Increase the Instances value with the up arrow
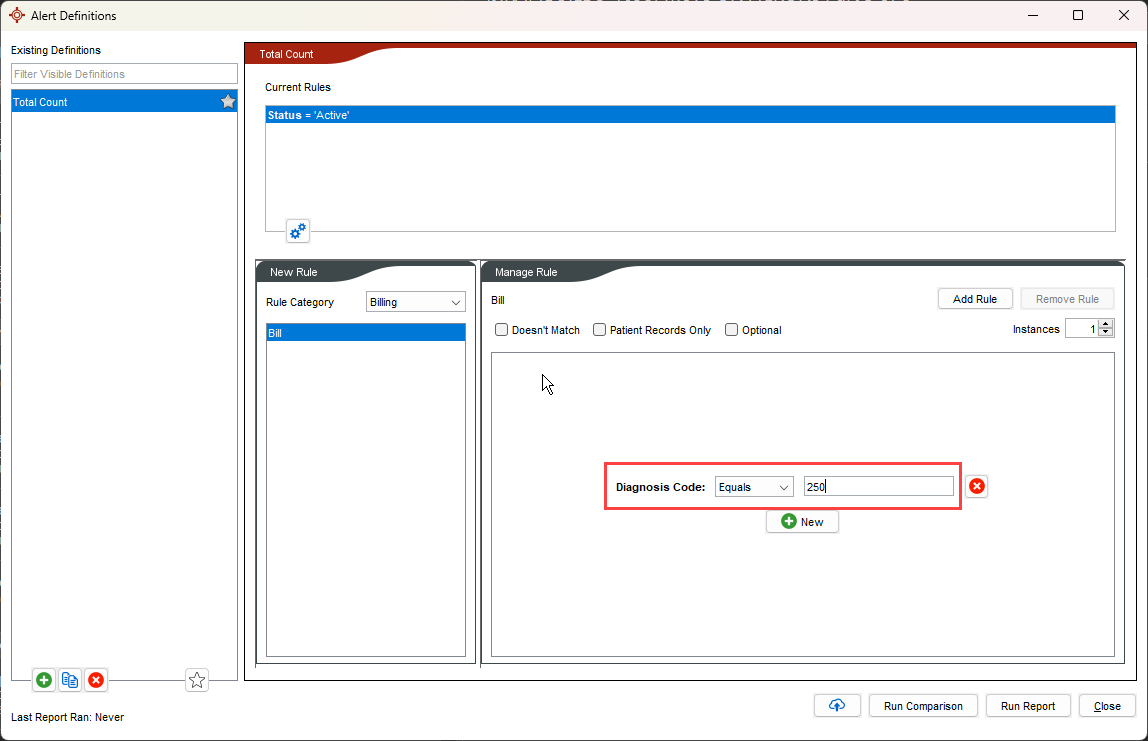Image resolution: width=1148 pixels, height=741 pixels. click(x=1106, y=324)
